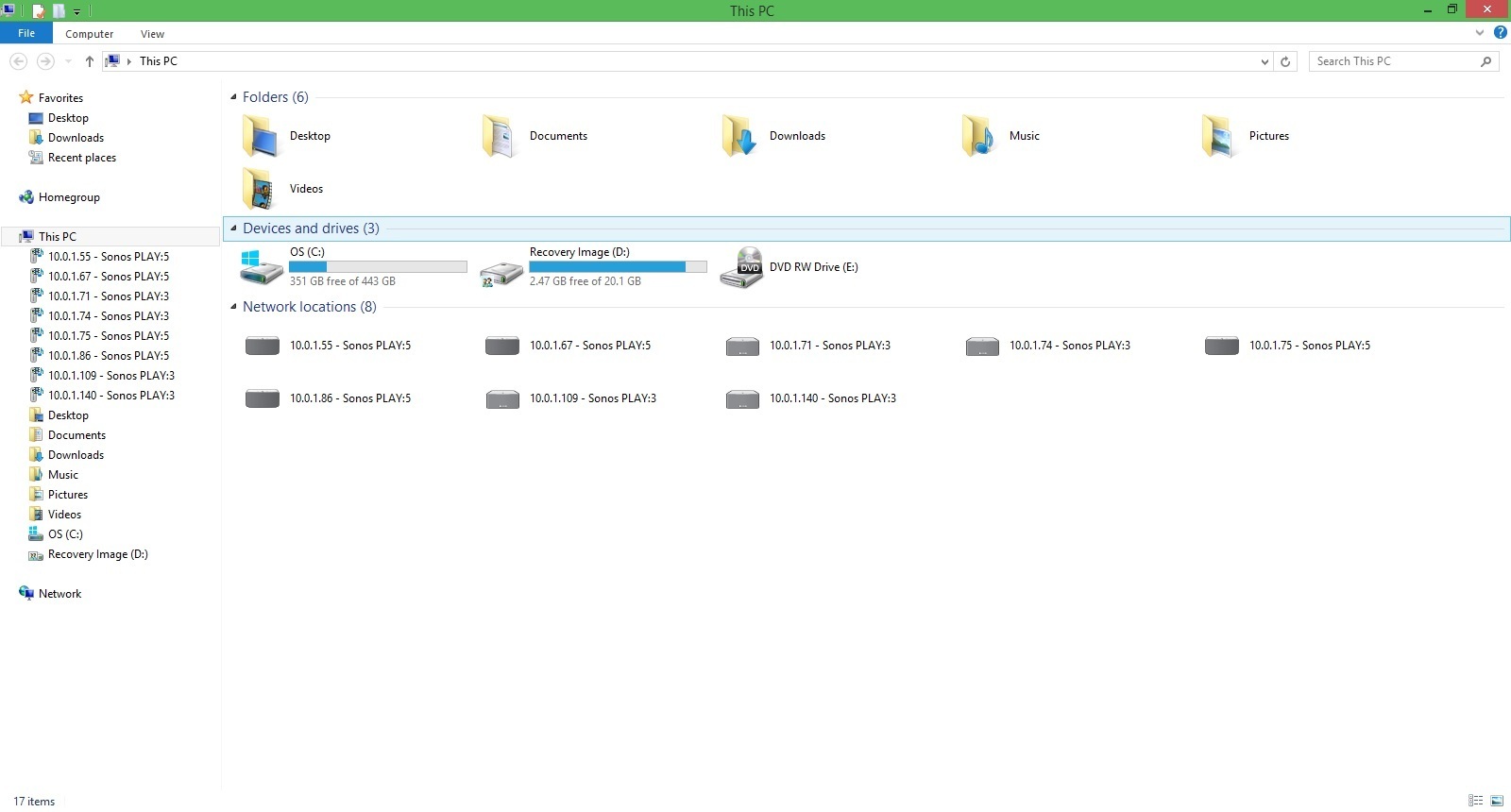Collapse the Folders (6) group
Image resolution: width=1511 pixels, height=812 pixels.
234,96
